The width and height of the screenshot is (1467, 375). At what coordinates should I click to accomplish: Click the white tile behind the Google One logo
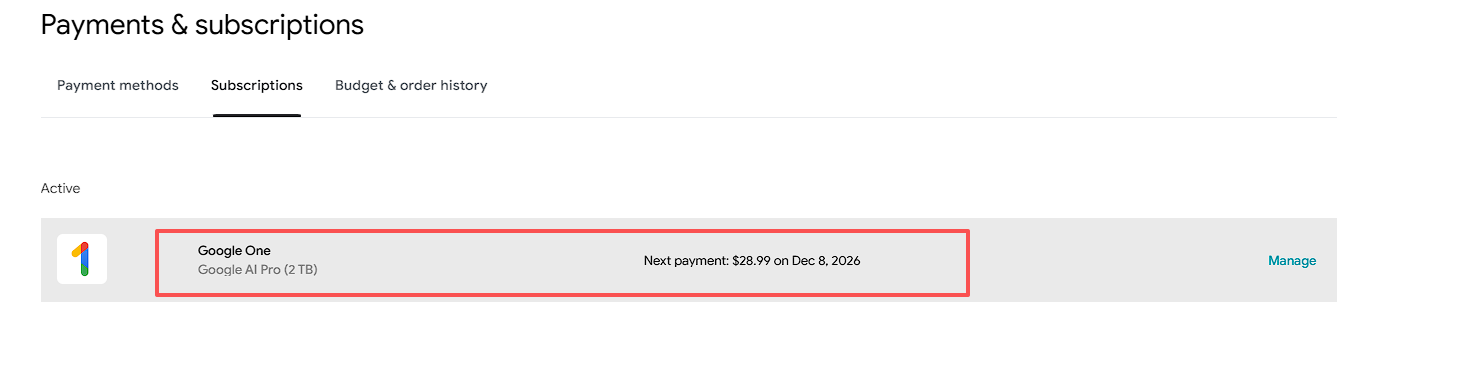click(x=82, y=259)
